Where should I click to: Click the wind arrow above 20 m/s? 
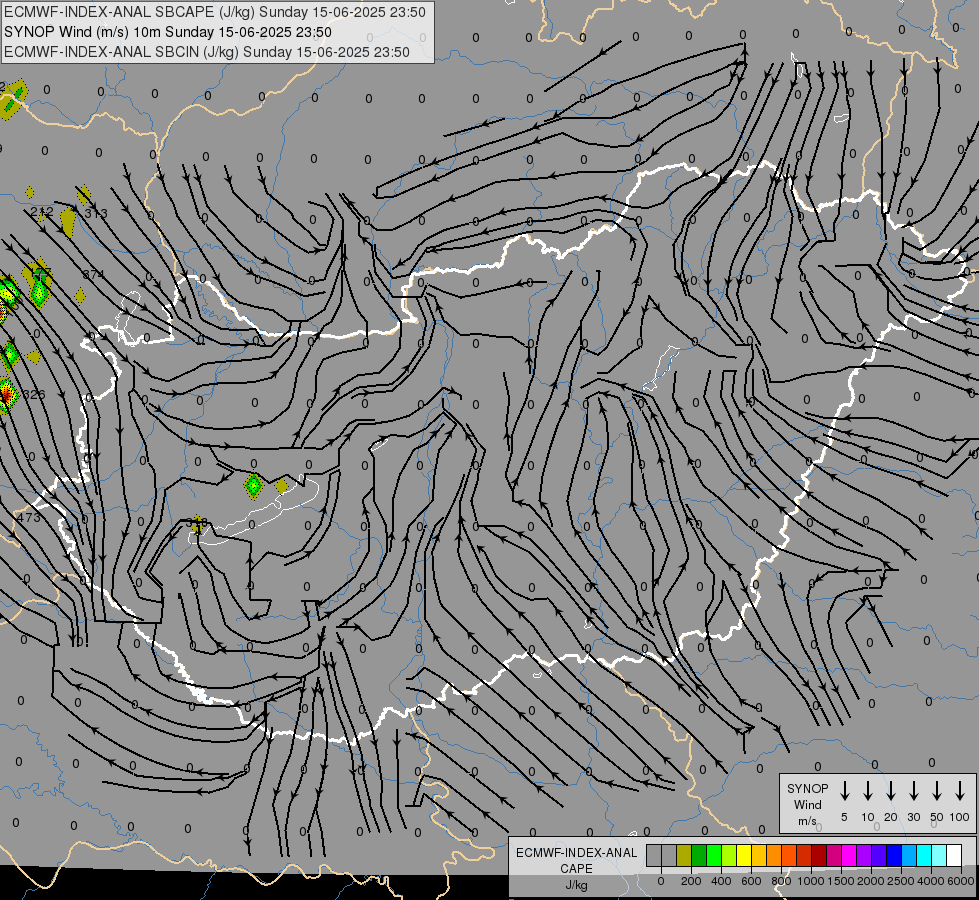(x=890, y=791)
